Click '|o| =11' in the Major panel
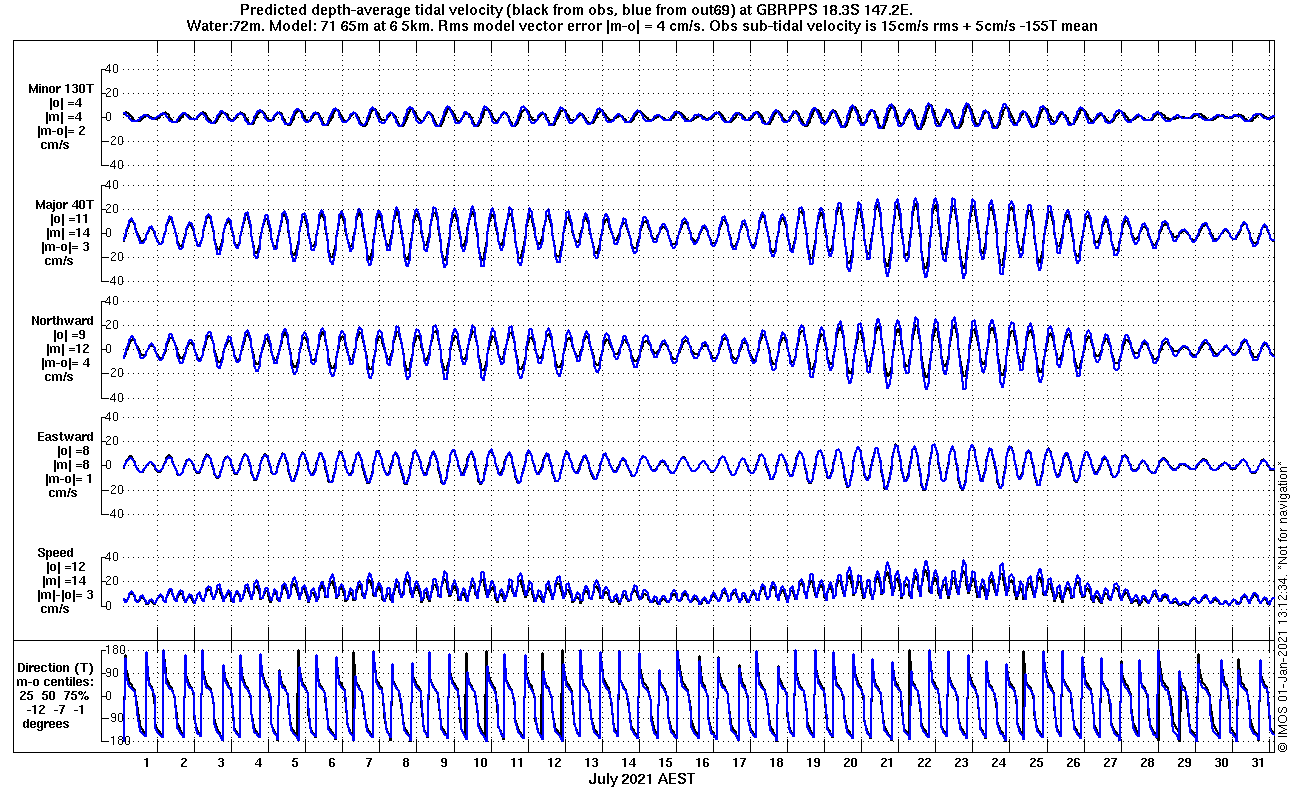This screenshot has width=1300, height=800. point(70,219)
